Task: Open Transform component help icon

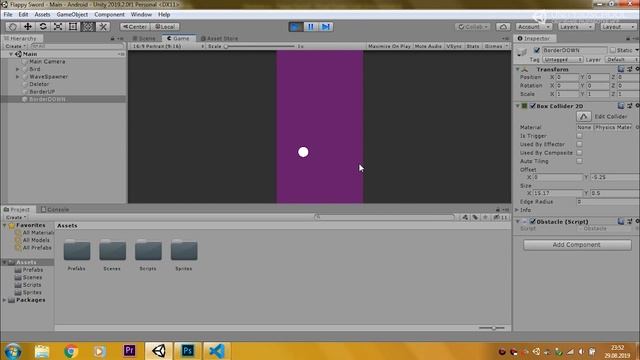Action: point(621,69)
